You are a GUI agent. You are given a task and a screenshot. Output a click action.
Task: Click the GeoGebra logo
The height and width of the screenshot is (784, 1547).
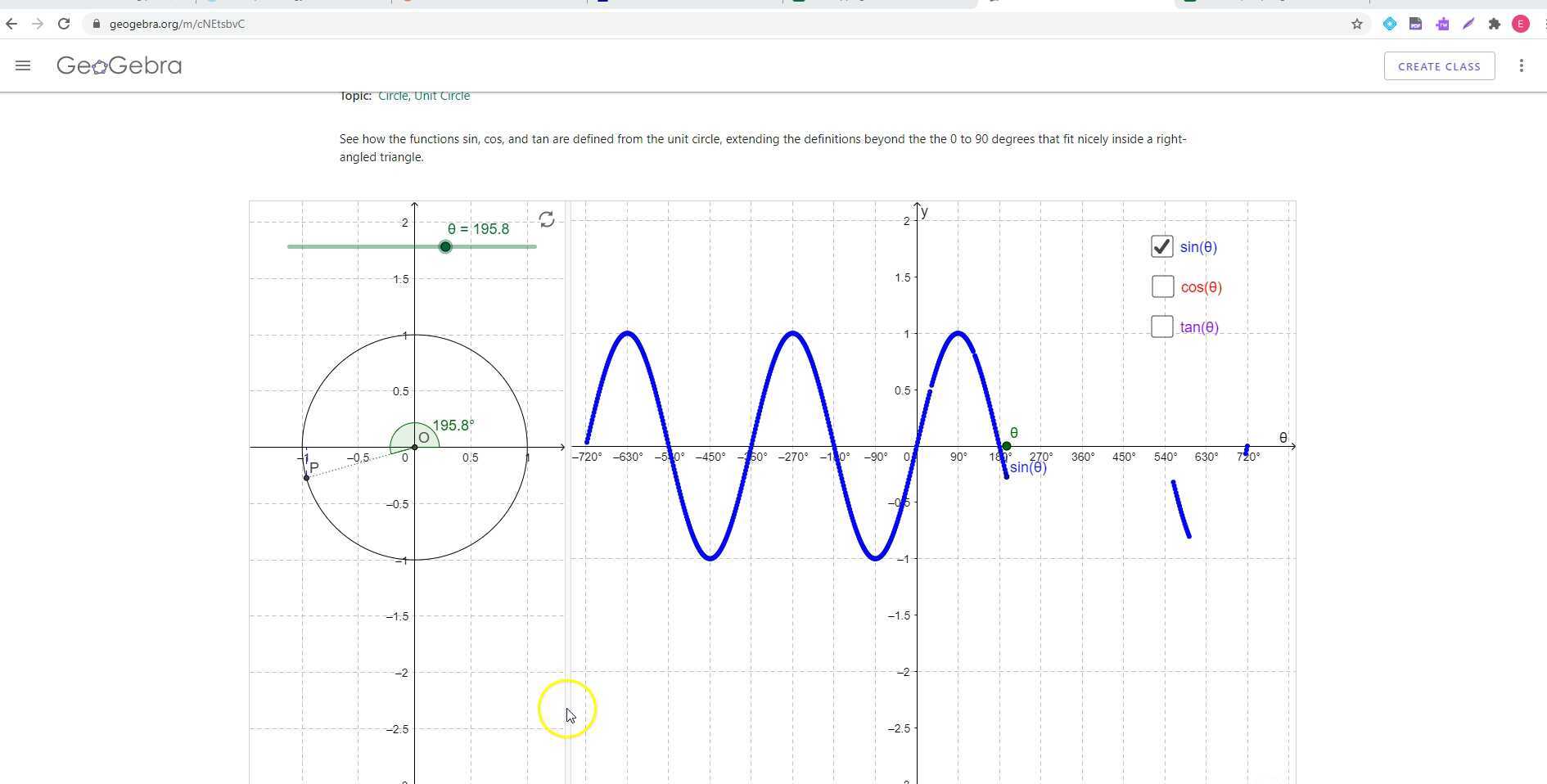[x=118, y=65]
